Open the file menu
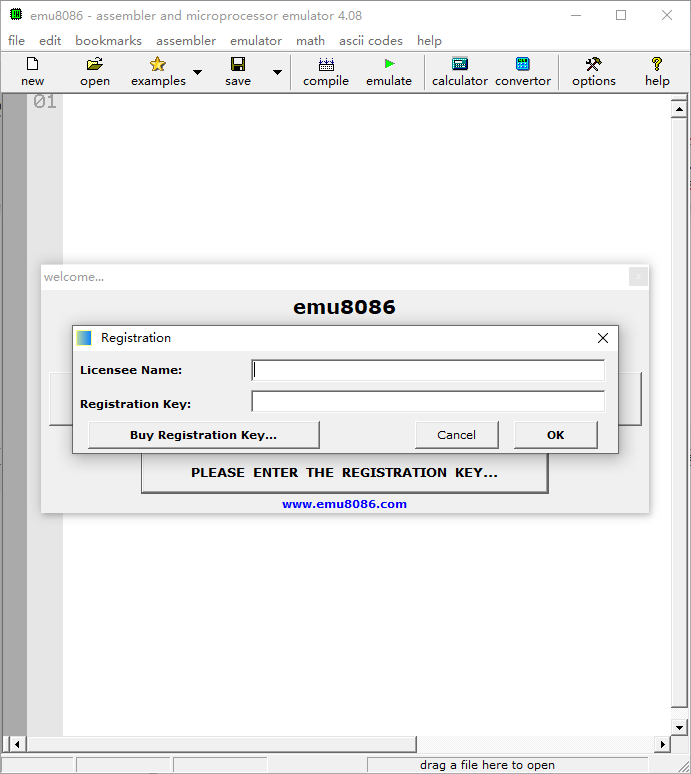Screen dimensions: 691x774 pyautogui.click(x=16, y=40)
